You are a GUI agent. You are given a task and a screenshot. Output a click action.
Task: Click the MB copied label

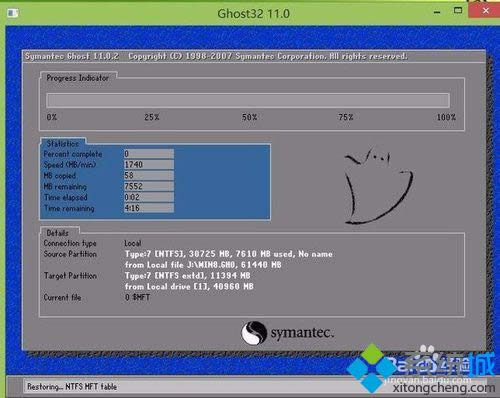(x=60, y=176)
